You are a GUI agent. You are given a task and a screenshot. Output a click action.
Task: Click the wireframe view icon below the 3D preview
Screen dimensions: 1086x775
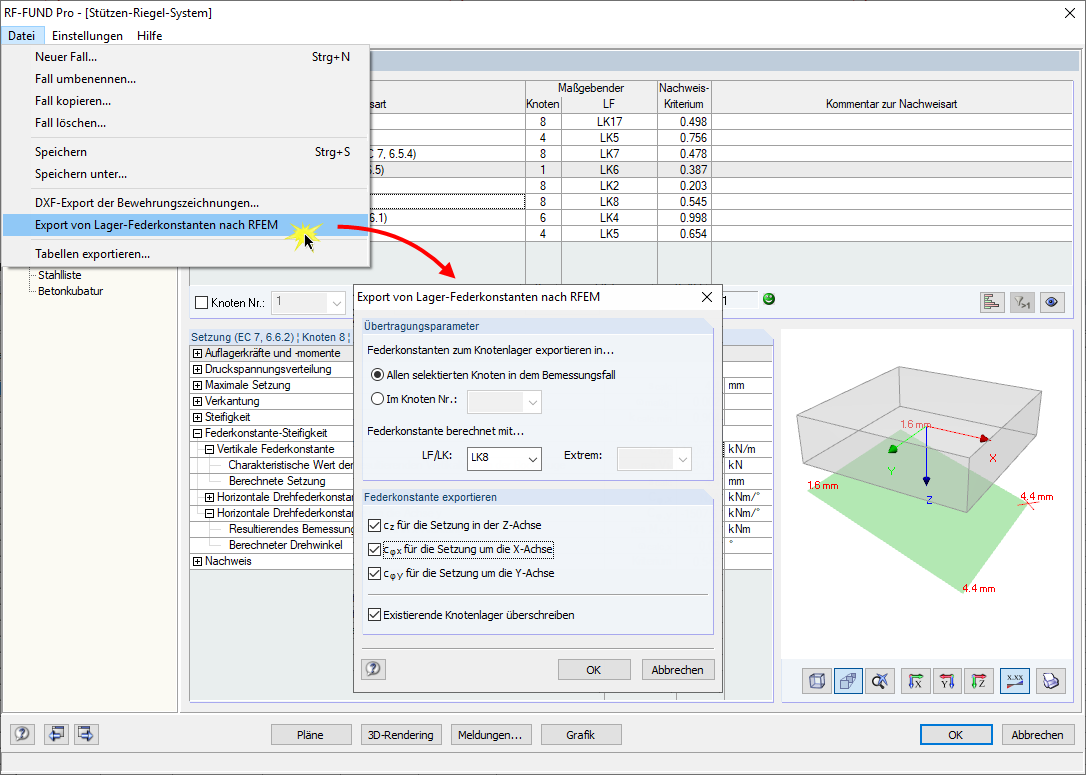[817, 682]
